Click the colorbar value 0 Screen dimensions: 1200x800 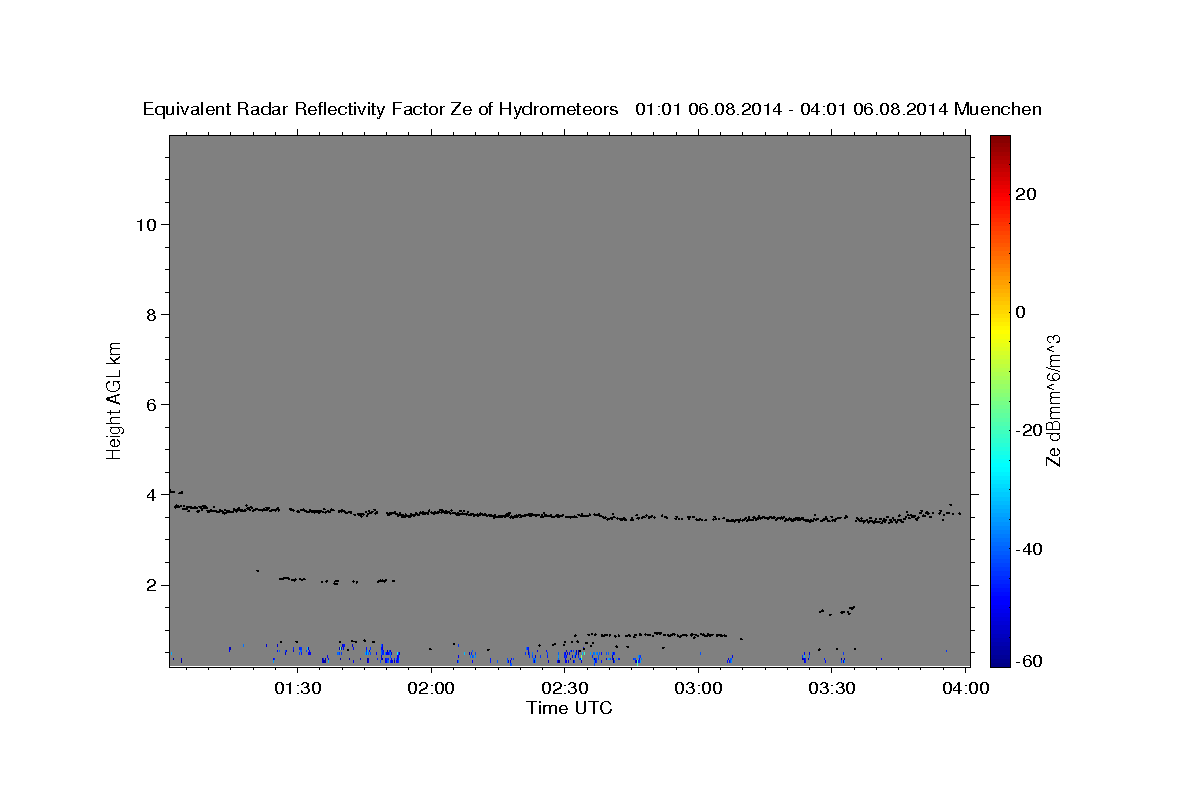click(x=1021, y=312)
